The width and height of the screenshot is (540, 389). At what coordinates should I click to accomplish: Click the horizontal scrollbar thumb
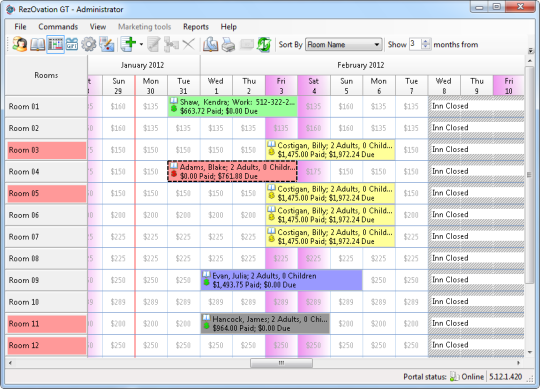281,363
